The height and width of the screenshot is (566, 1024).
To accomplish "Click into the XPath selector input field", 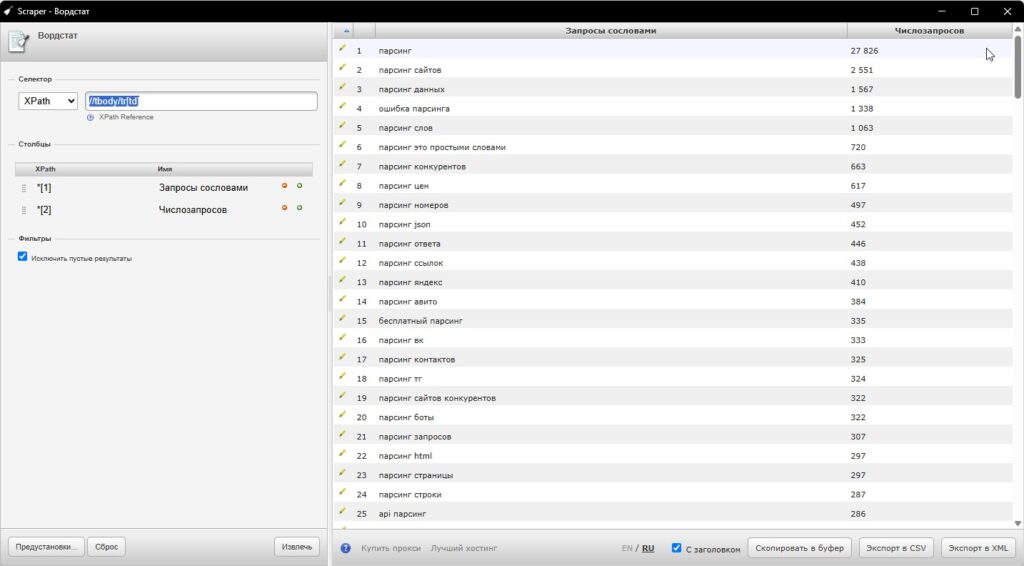I will click(201, 101).
